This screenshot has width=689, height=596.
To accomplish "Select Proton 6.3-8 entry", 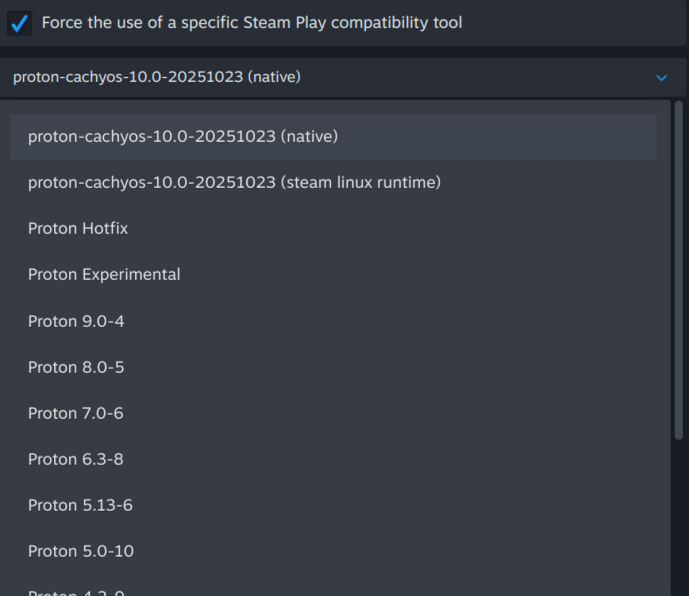I will coord(76,459).
